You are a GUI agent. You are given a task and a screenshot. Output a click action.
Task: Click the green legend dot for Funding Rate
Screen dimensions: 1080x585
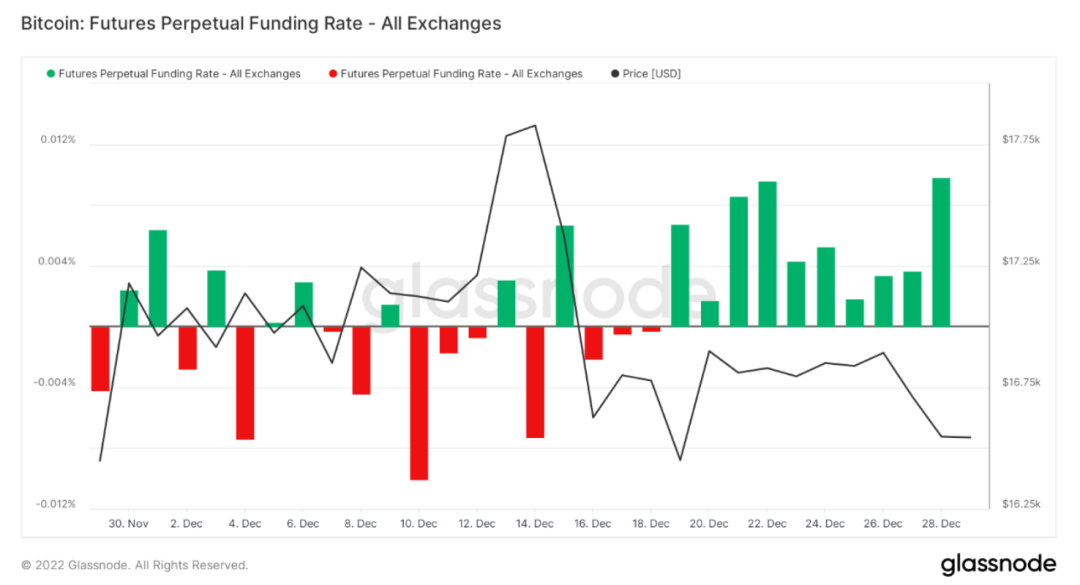[x=50, y=74]
